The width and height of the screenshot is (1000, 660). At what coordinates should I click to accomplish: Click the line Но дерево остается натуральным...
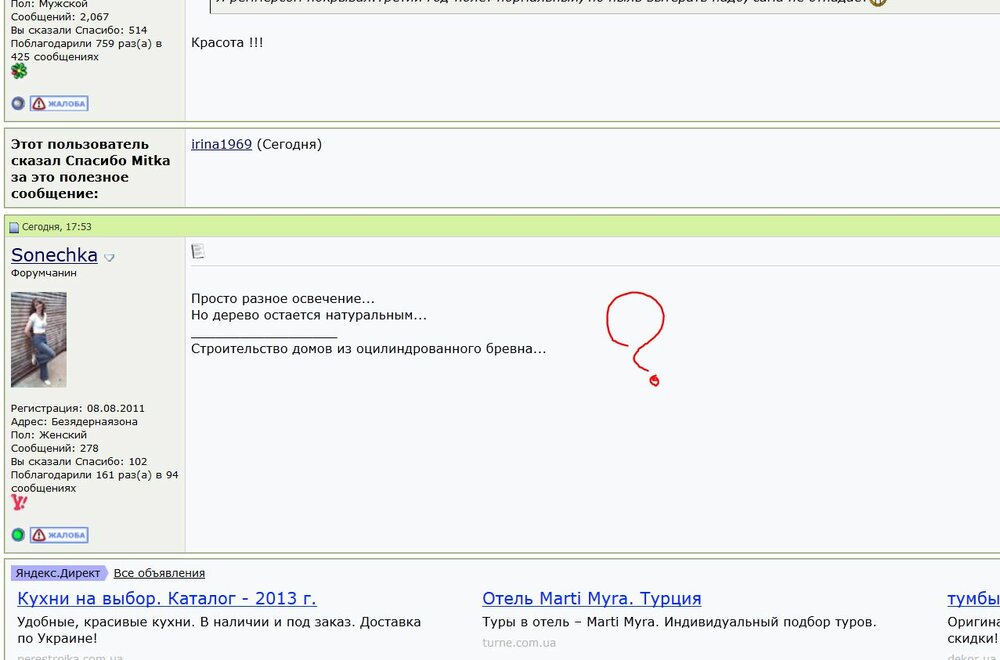coord(309,315)
